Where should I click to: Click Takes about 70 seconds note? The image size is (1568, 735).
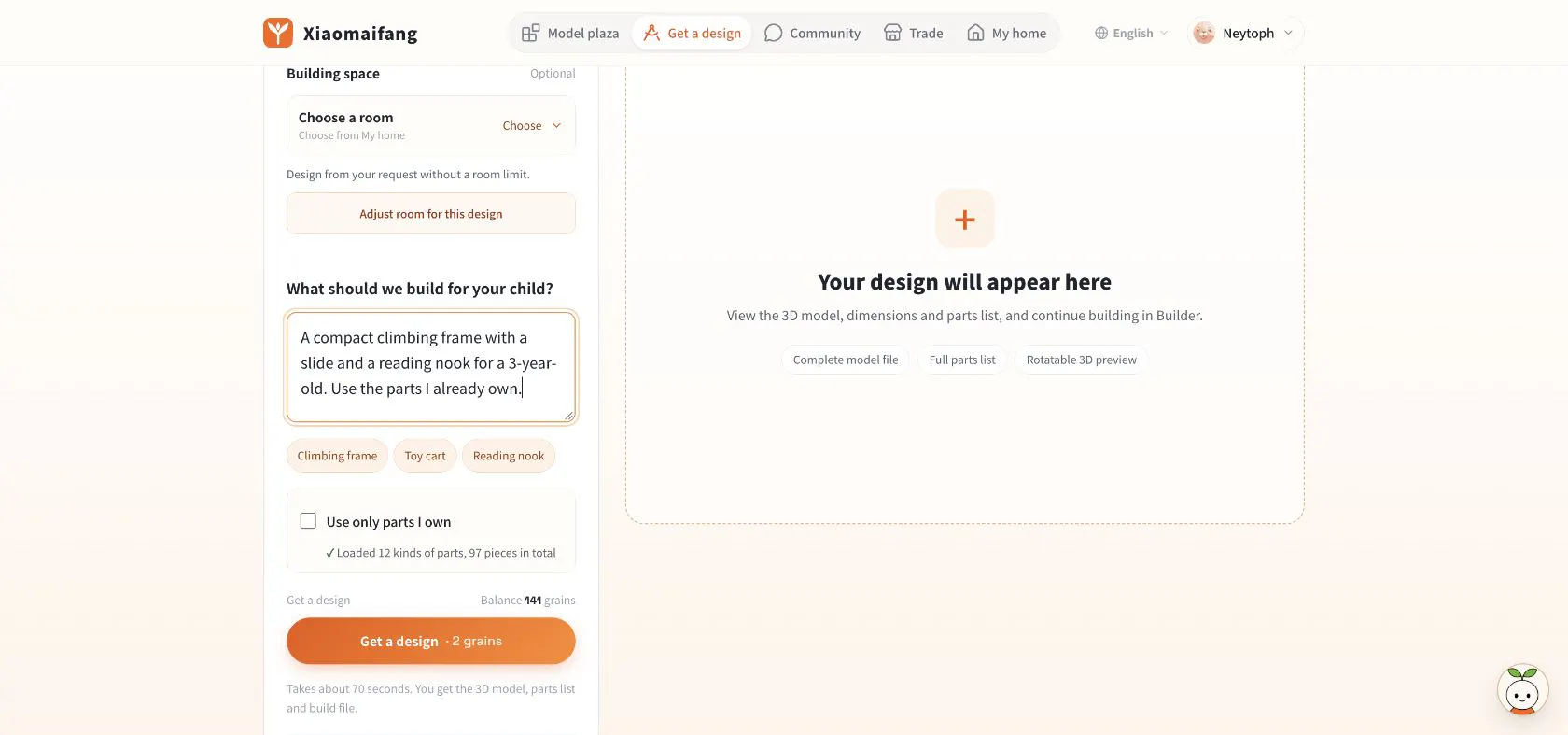pyautogui.click(x=431, y=699)
